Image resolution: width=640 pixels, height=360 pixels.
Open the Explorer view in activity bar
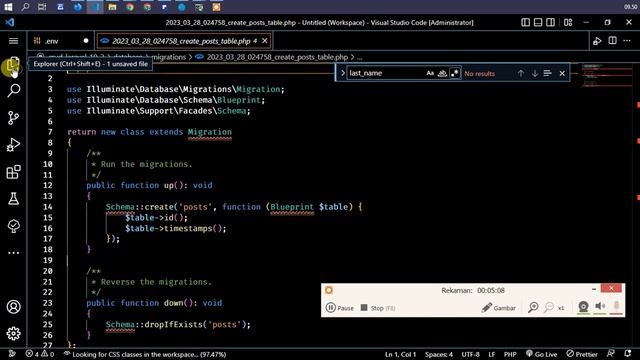click(x=13, y=64)
